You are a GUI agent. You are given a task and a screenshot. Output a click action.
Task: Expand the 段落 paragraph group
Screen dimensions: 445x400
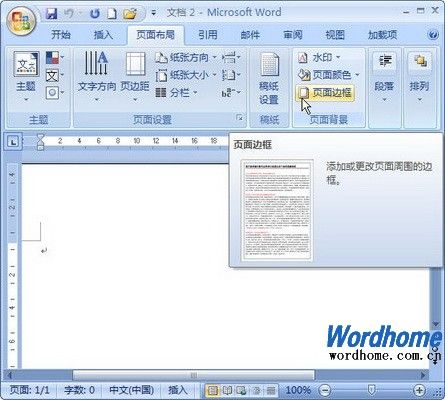click(x=384, y=77)
